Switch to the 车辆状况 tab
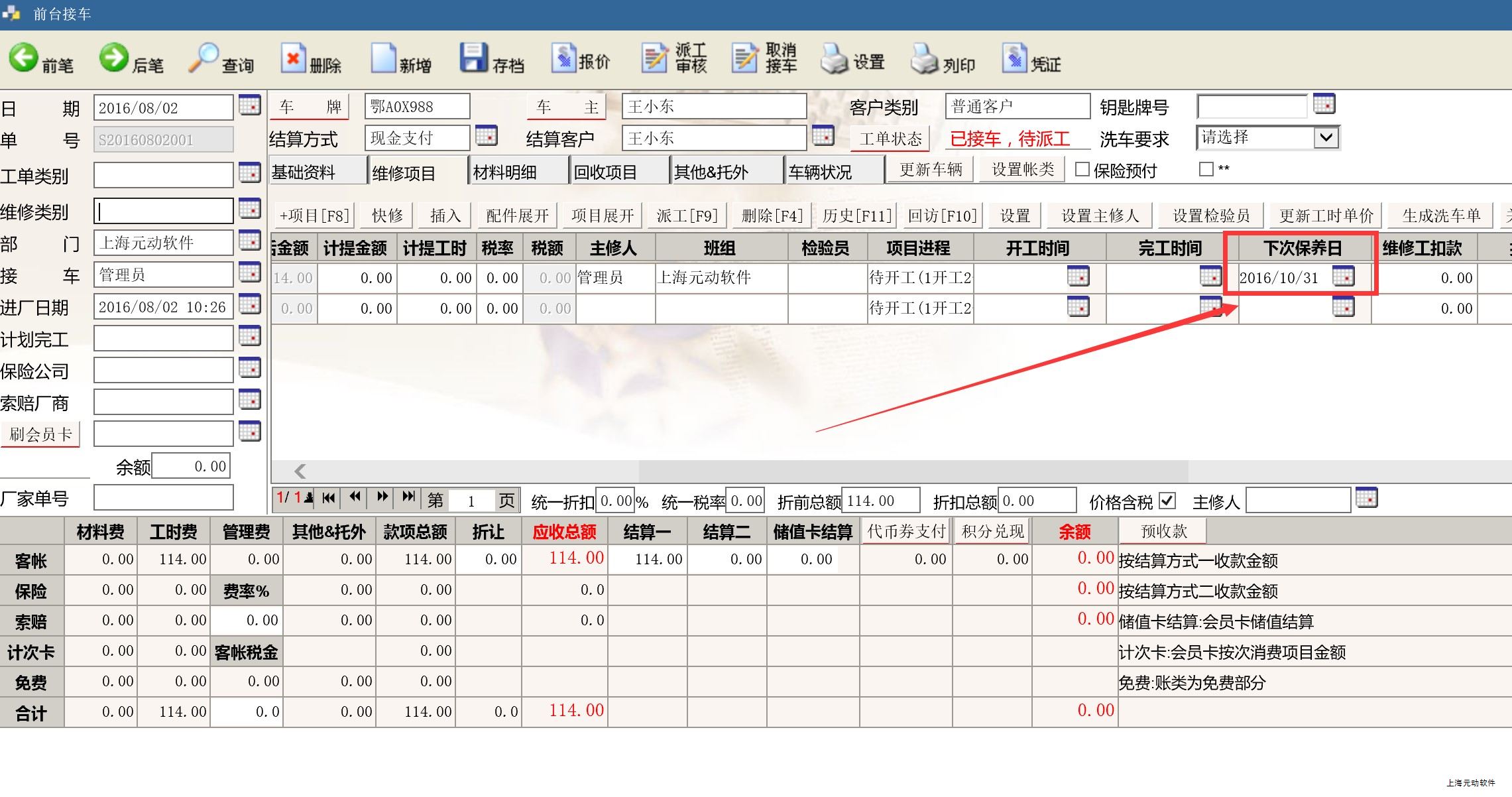This screenshot has width=1512, height=797. 821,172
